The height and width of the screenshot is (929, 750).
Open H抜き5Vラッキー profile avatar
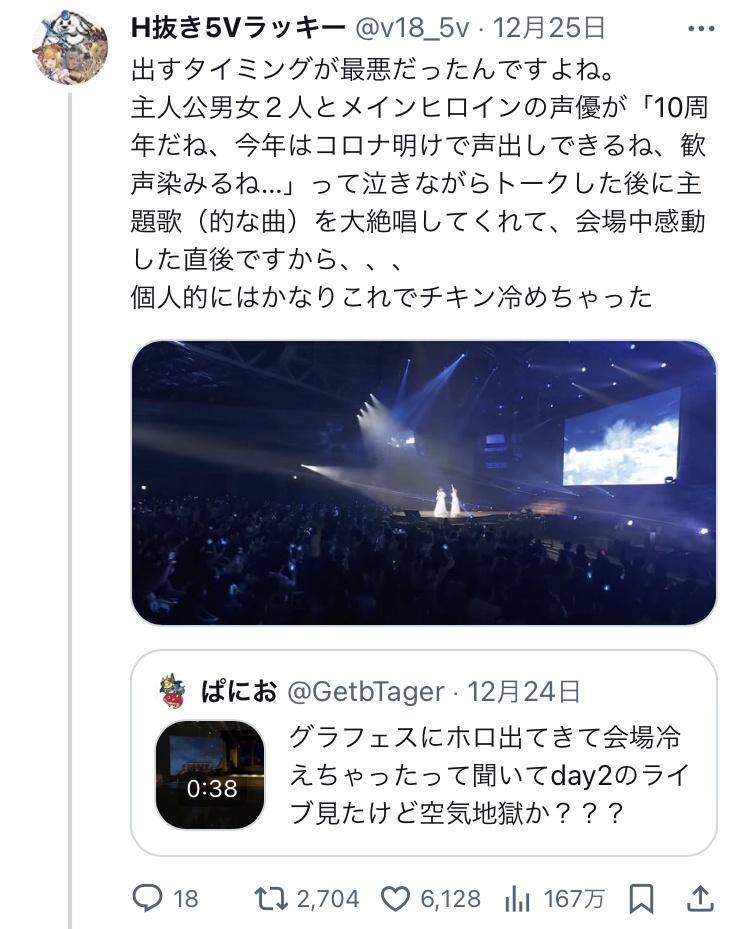coord(70,49)
